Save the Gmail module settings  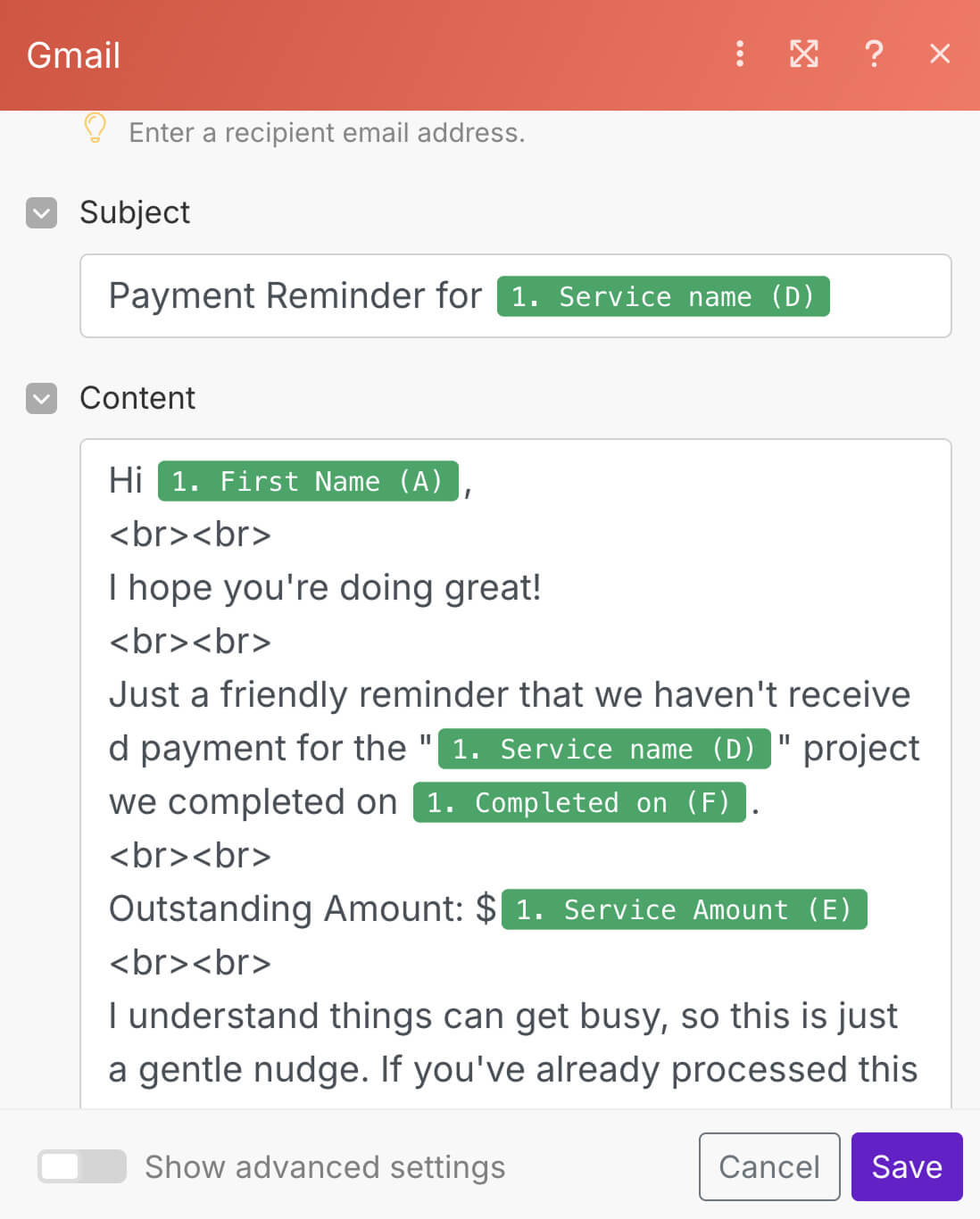point(906,1166)
